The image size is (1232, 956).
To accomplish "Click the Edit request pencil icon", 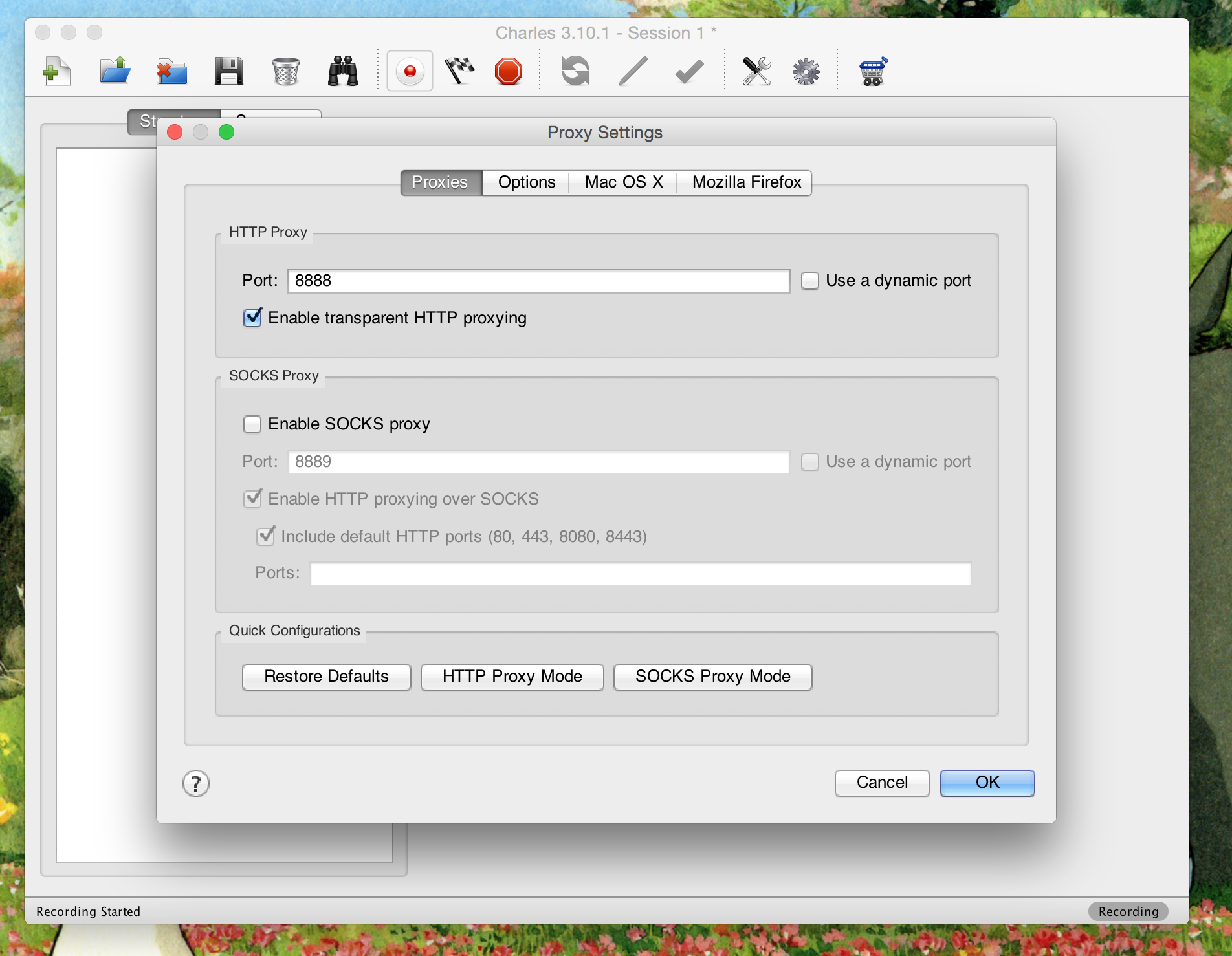I will pyautogui.click(x=633, y=71).
